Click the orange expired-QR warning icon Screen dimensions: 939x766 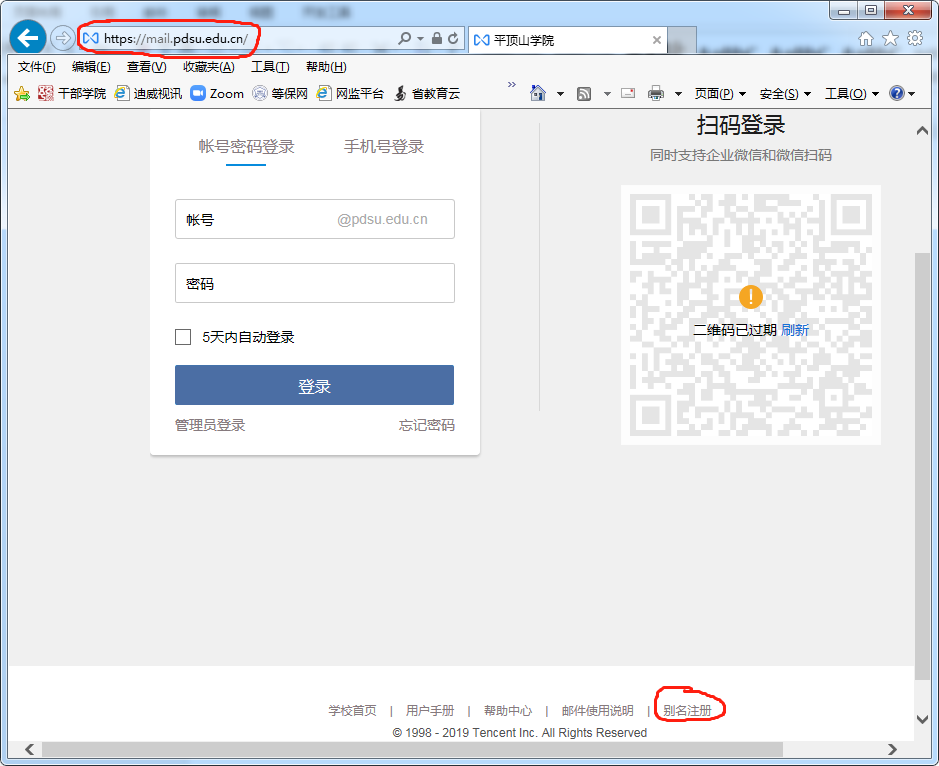pos(750,296)
